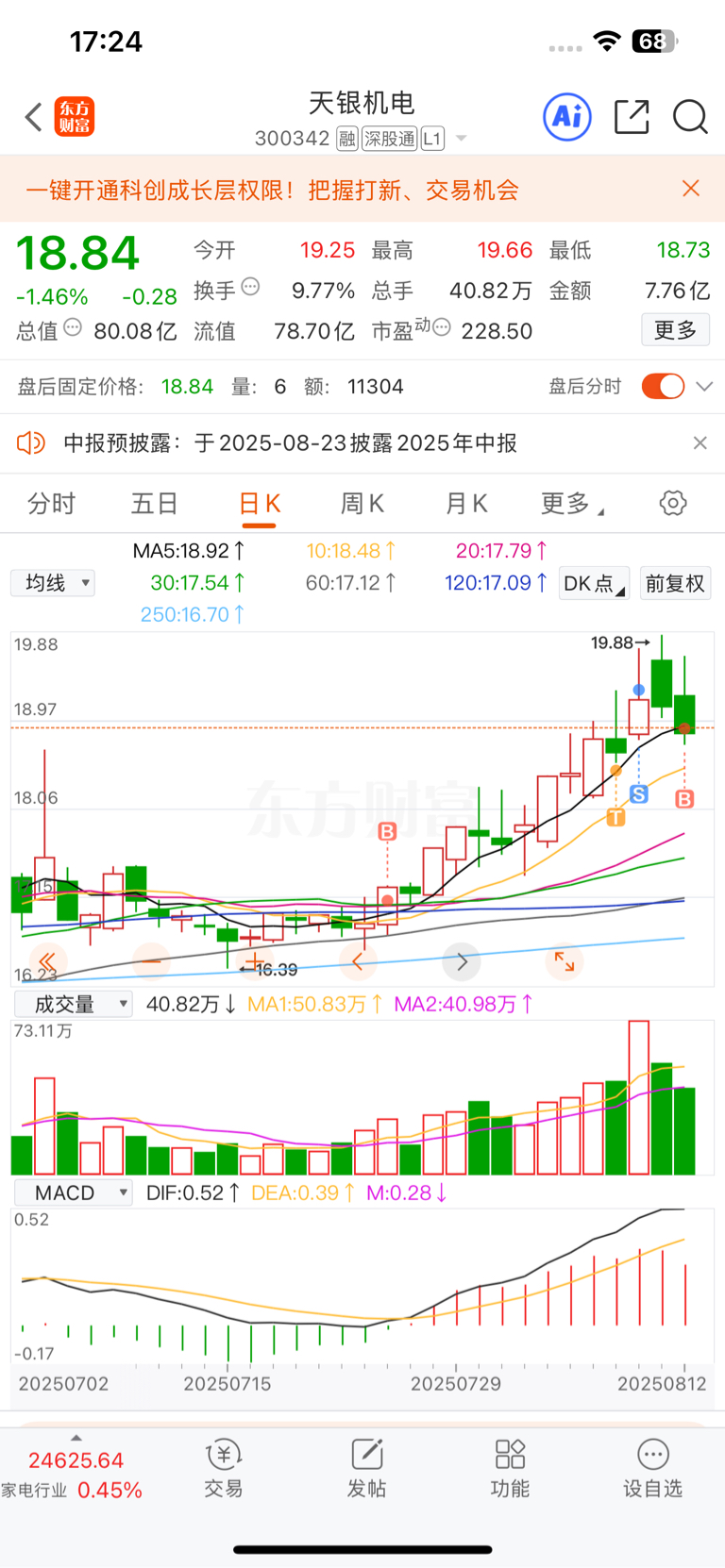Tap the 20250729 date axis marker
725x1568 pixels.
(x=456, y=1383)
